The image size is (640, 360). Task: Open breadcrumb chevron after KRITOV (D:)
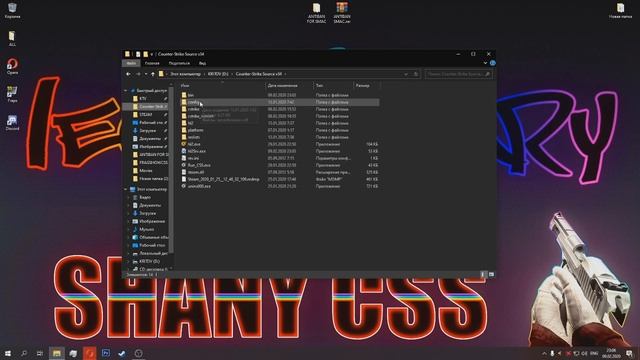point(232,74)
